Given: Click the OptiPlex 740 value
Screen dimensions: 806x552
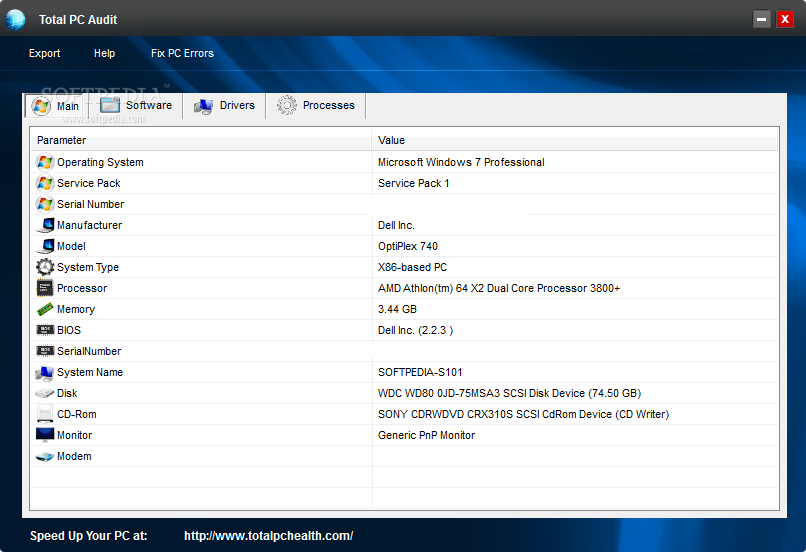Looking at the screenshot, I should [x=408, y=246].
